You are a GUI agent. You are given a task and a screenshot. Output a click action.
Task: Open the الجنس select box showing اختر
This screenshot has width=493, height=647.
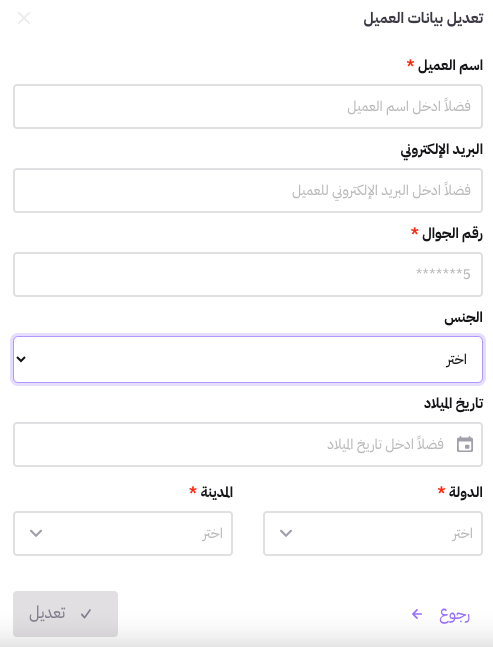[x=248, y=359]
